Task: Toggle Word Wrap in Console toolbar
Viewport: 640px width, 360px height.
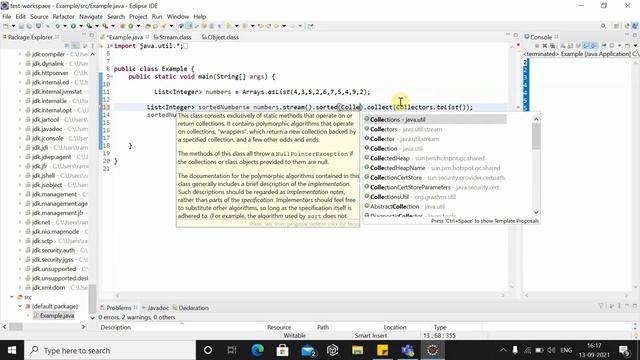Action: pos(578,46)
